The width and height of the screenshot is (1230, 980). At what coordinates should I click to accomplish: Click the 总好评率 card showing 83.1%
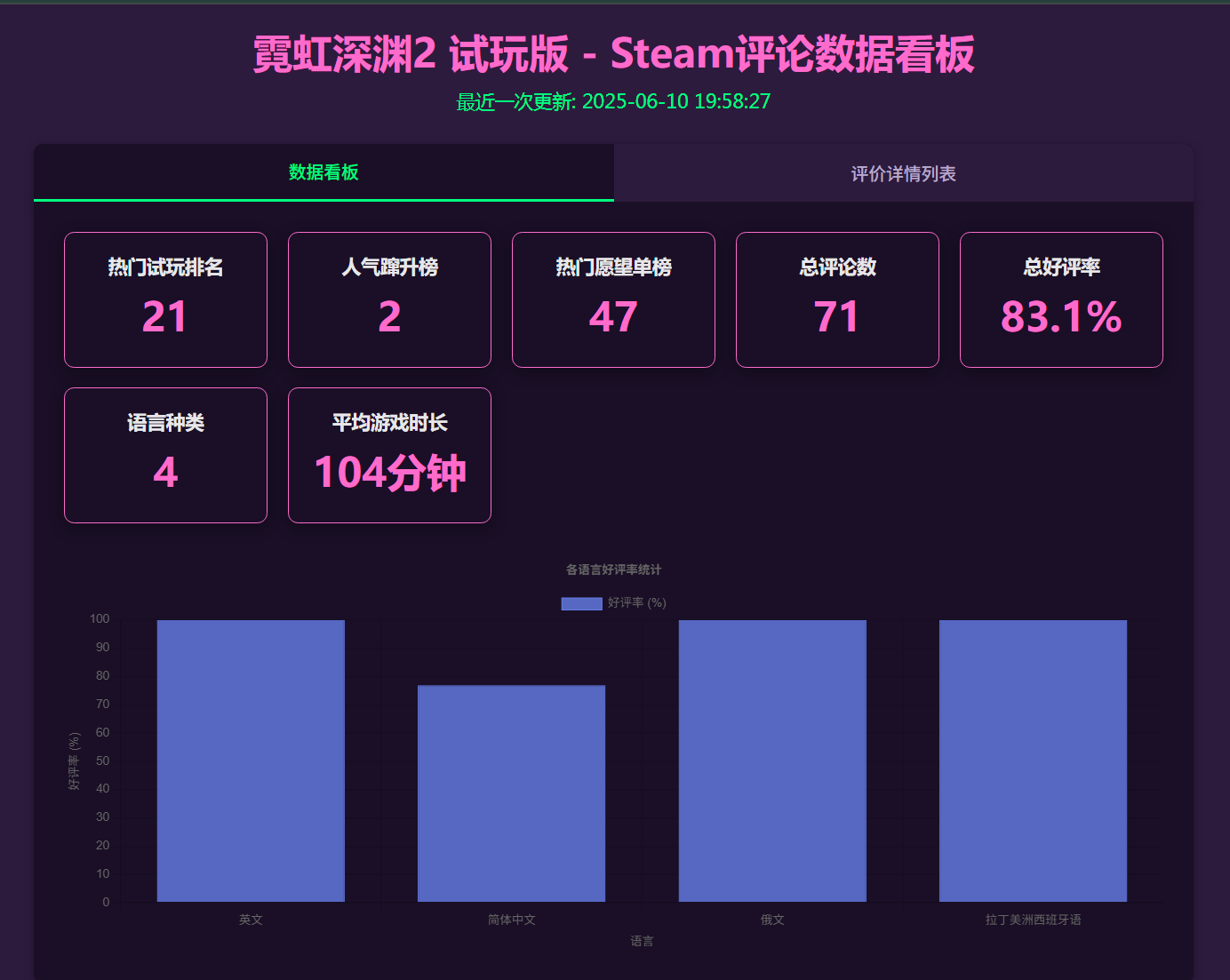click(1061, 299)
